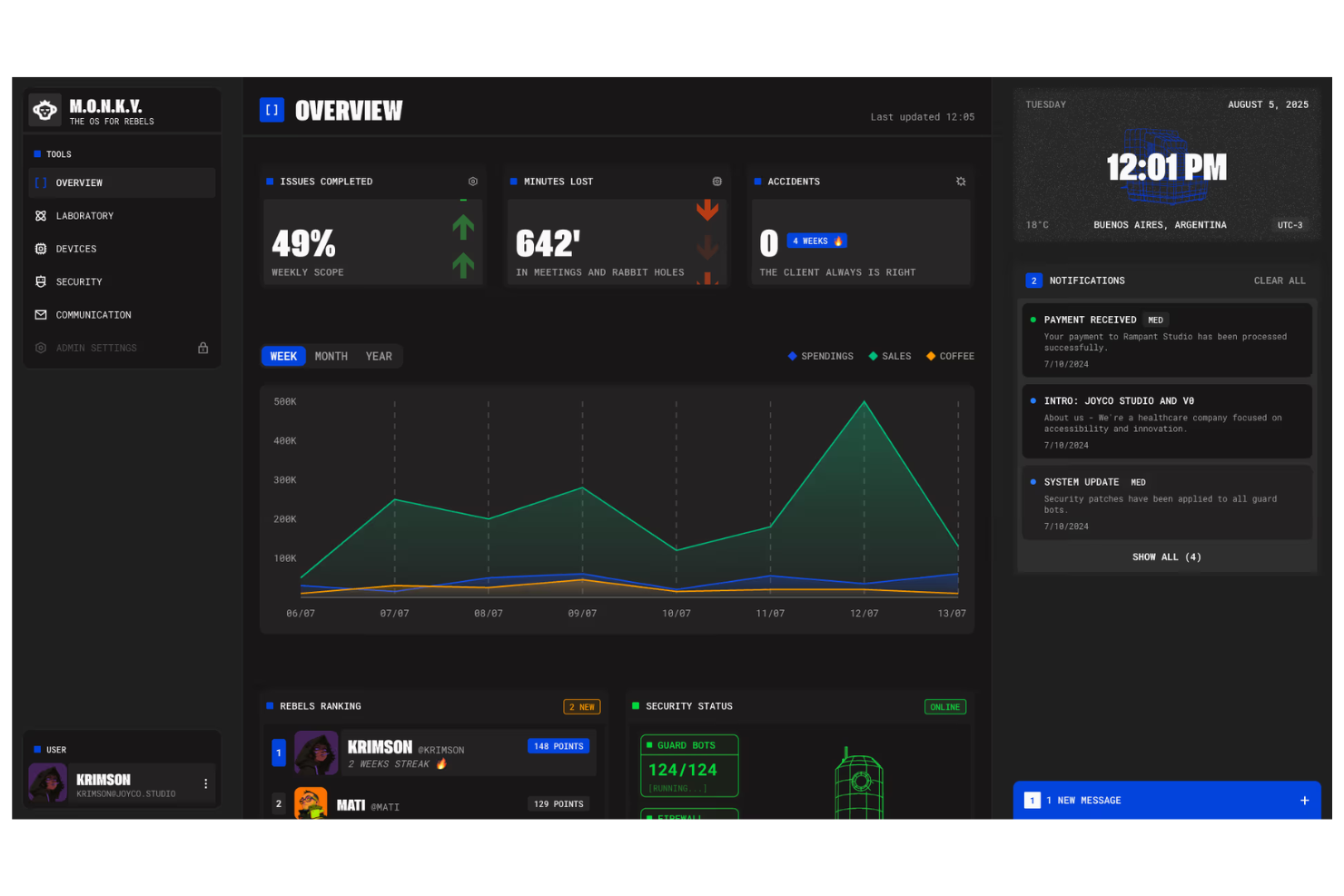Click the green Sales legend diamond
The height and width of the screenshot is (896, 1344).
pyautogui.click(x=873, y=357)
